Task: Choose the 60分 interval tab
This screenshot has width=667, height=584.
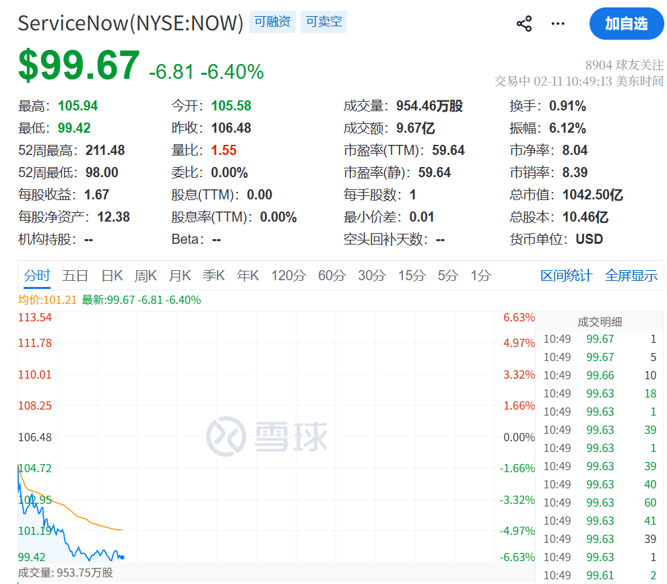Action: tap(332, 276)
